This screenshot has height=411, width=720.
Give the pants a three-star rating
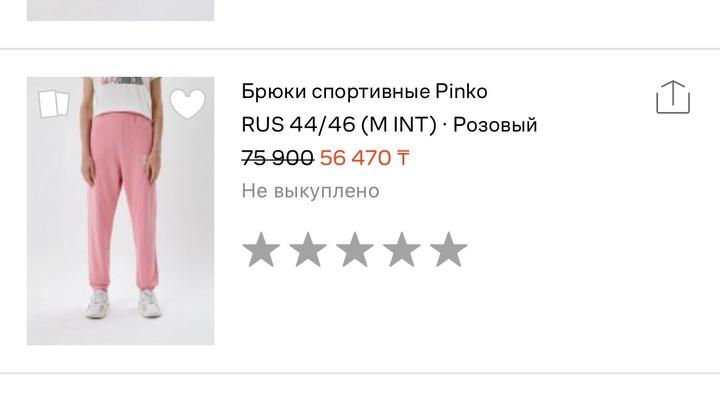click(354, 249)
